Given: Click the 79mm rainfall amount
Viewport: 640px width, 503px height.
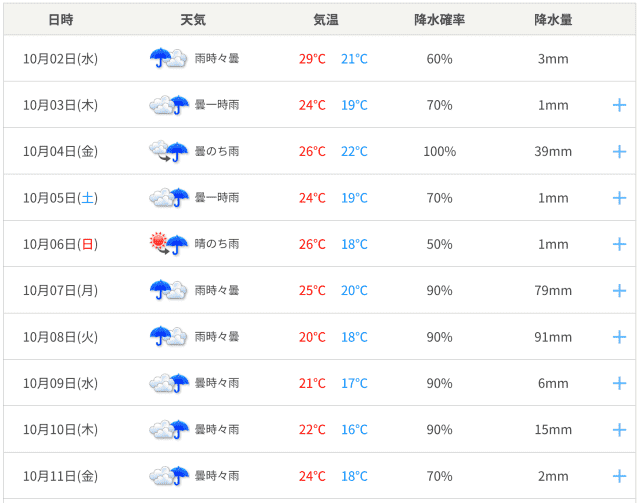Looking at the screenshot, I should click(x=553, y=290).
